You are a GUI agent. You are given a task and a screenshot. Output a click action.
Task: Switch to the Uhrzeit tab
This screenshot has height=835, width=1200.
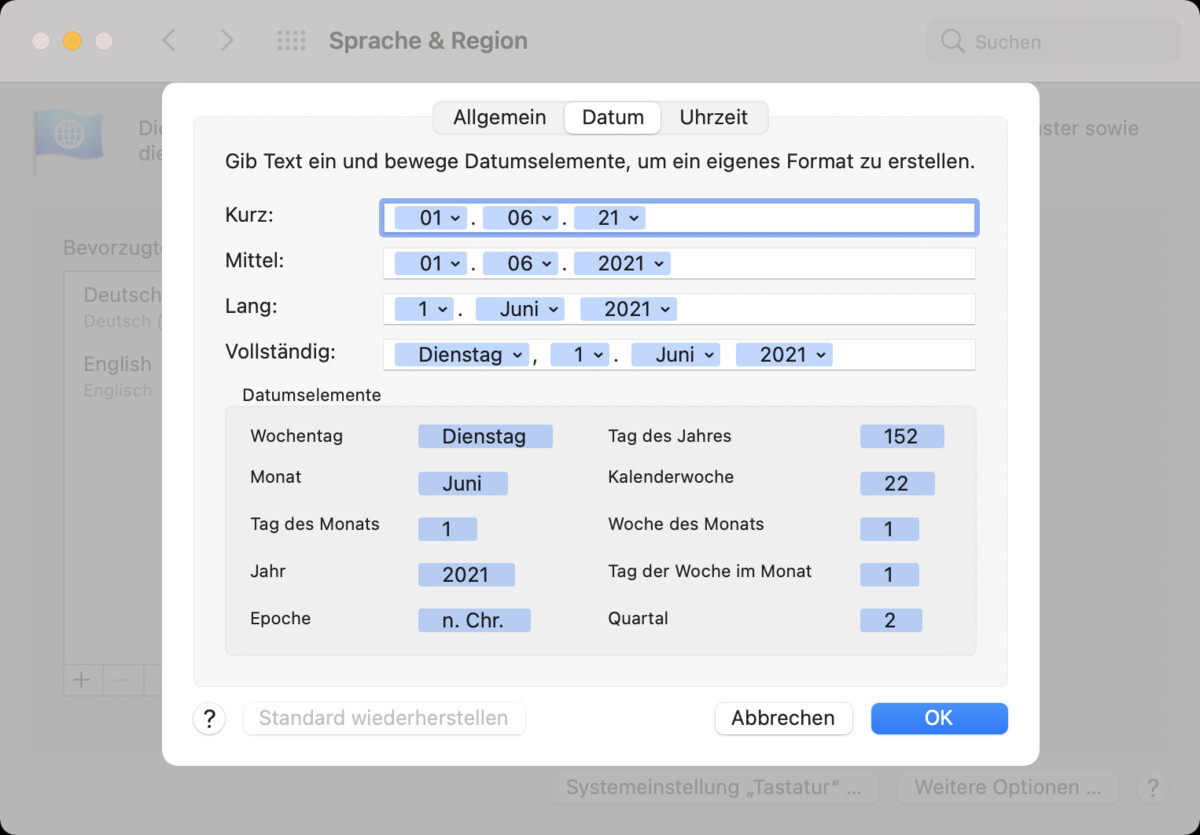point(713,117)
